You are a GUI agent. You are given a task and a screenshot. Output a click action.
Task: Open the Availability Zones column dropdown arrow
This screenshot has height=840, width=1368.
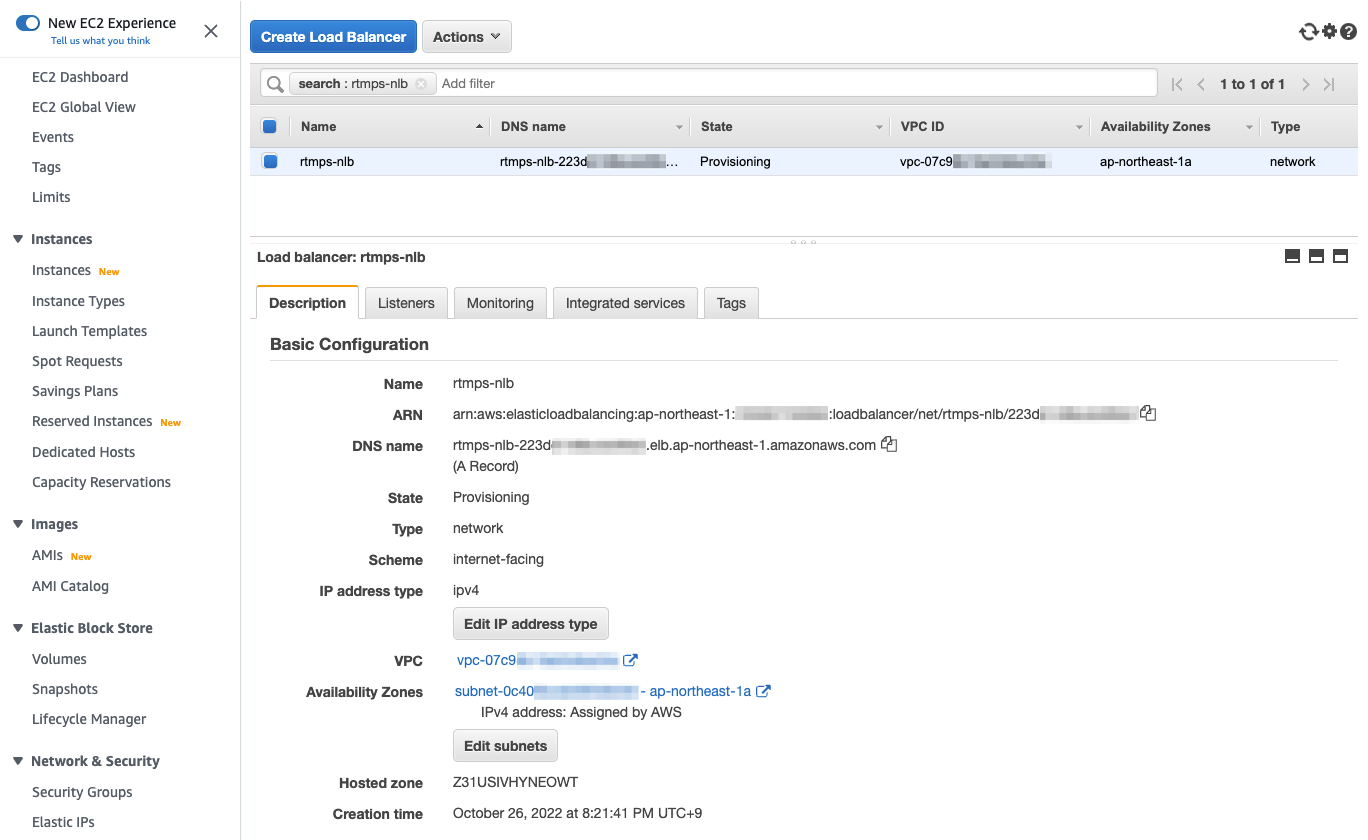(1249, 127)
